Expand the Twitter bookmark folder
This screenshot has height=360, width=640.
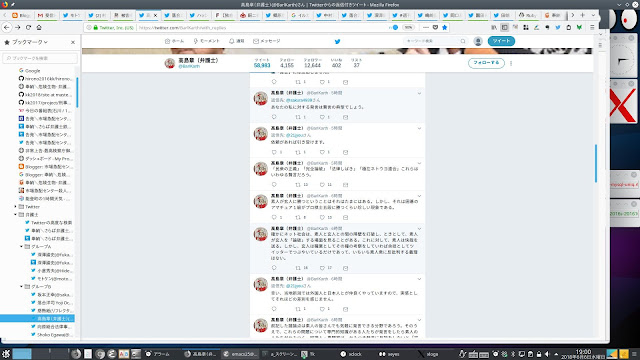click(x=16, y=207)
